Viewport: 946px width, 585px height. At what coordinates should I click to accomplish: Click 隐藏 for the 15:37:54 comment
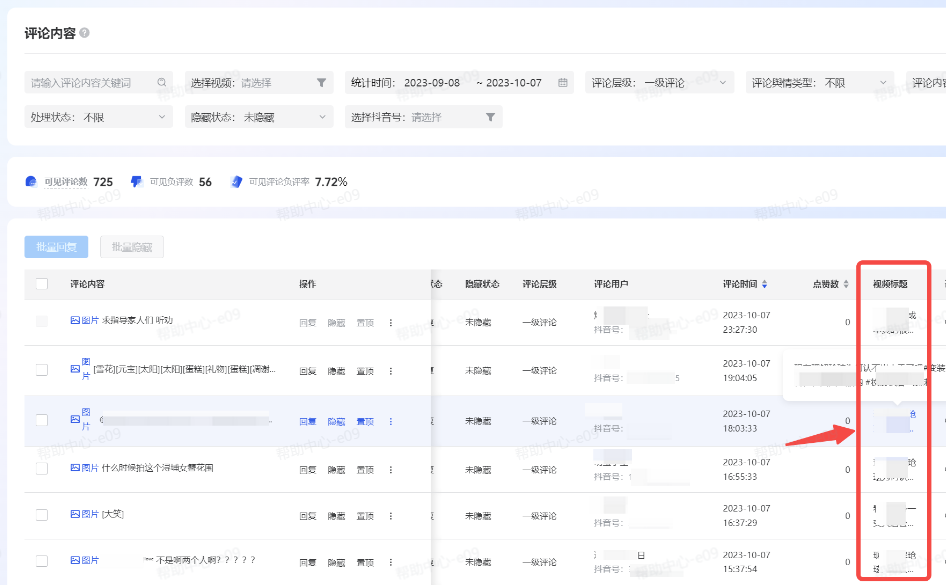click(x=336, y=562)
